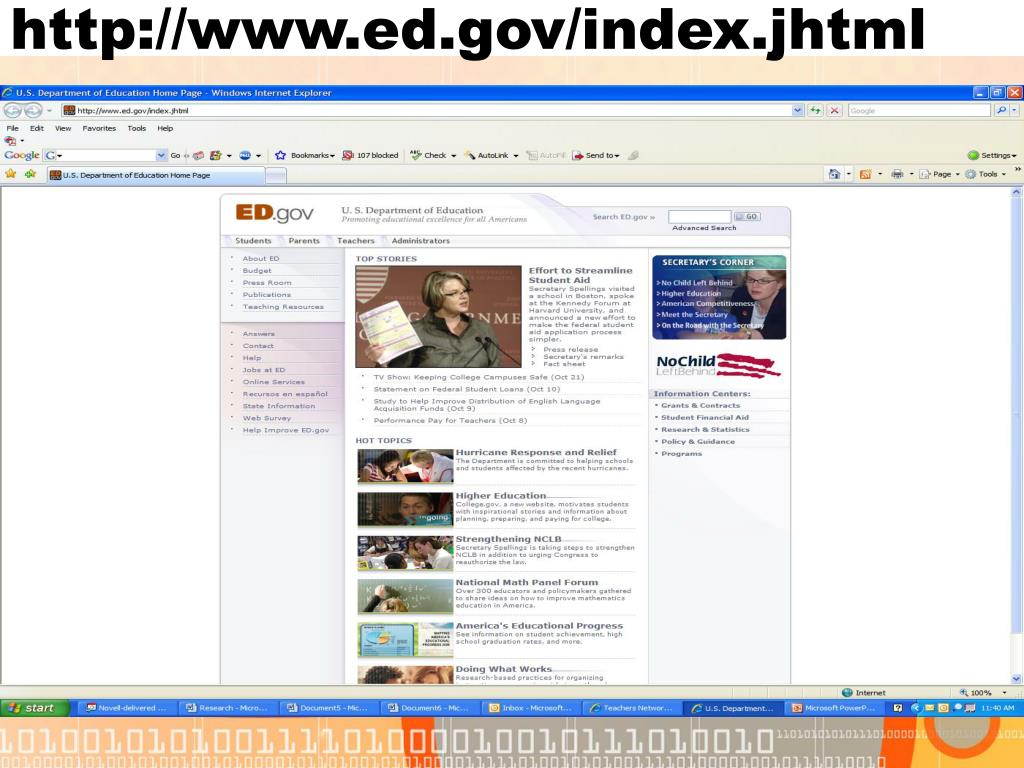Image resolution: width=1024 pixels, height=768 pixels.
Task: Click the ABC spell Check icon
Action: (415, 155)
